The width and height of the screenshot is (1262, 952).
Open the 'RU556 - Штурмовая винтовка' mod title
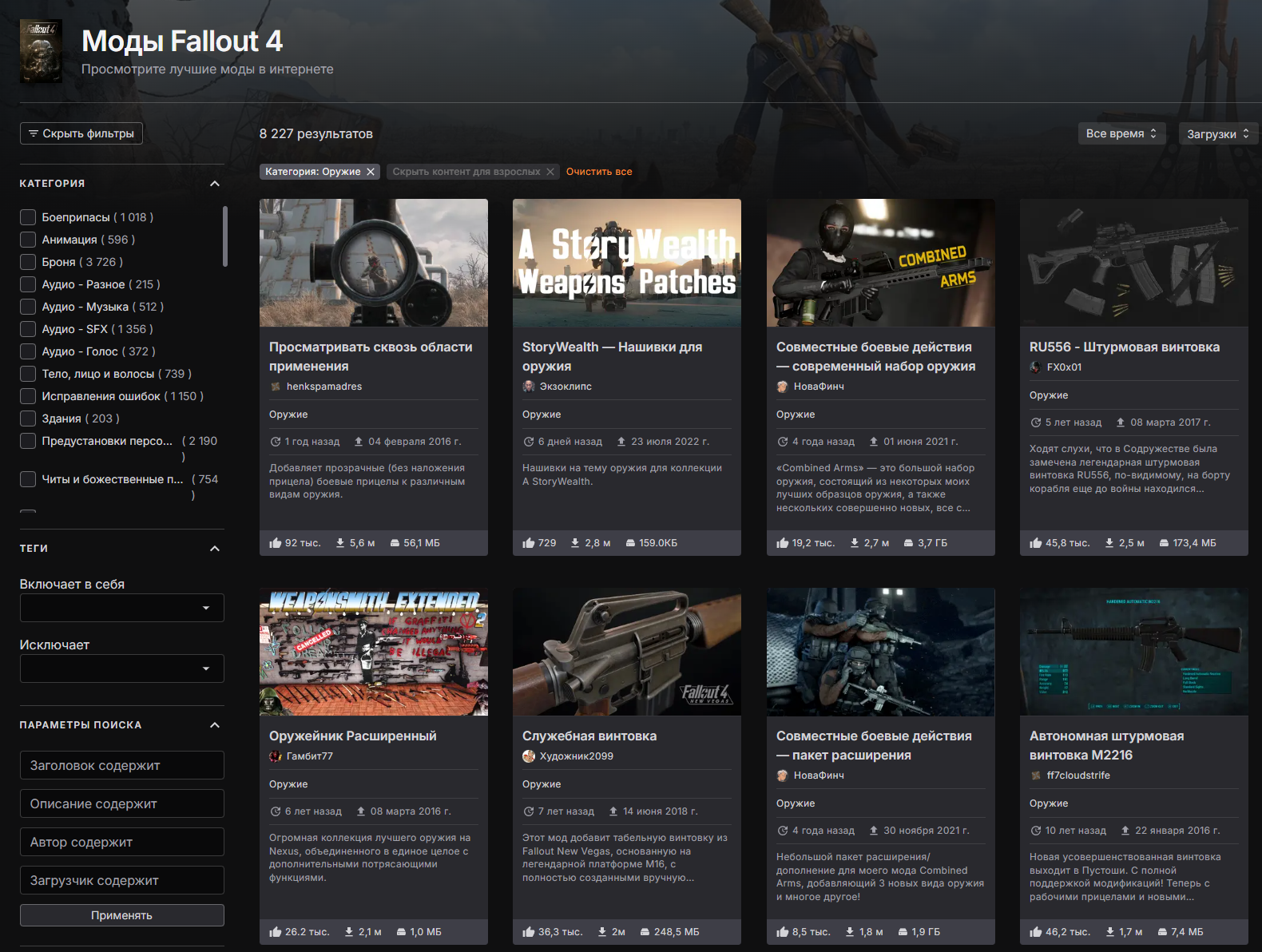tap(1125, 347)
